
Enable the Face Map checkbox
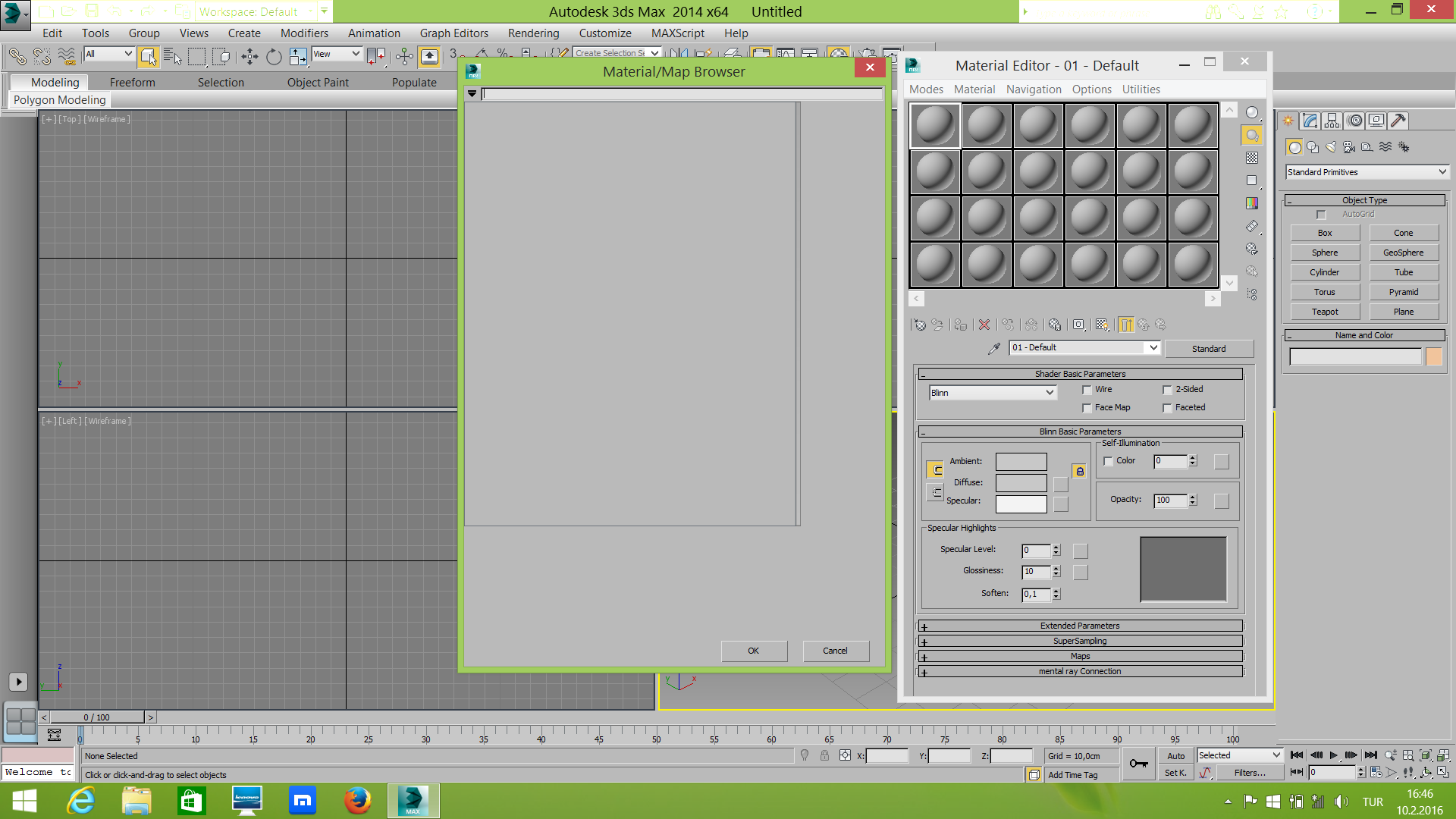click(x=1087, y=408)
